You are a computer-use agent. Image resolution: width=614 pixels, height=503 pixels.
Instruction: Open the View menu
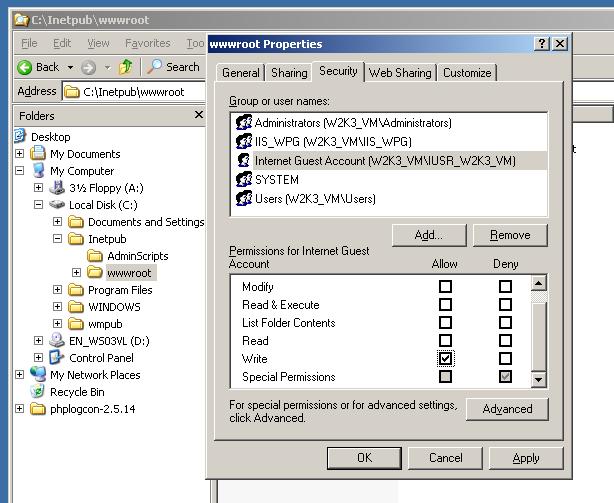(x=98, y=43)
